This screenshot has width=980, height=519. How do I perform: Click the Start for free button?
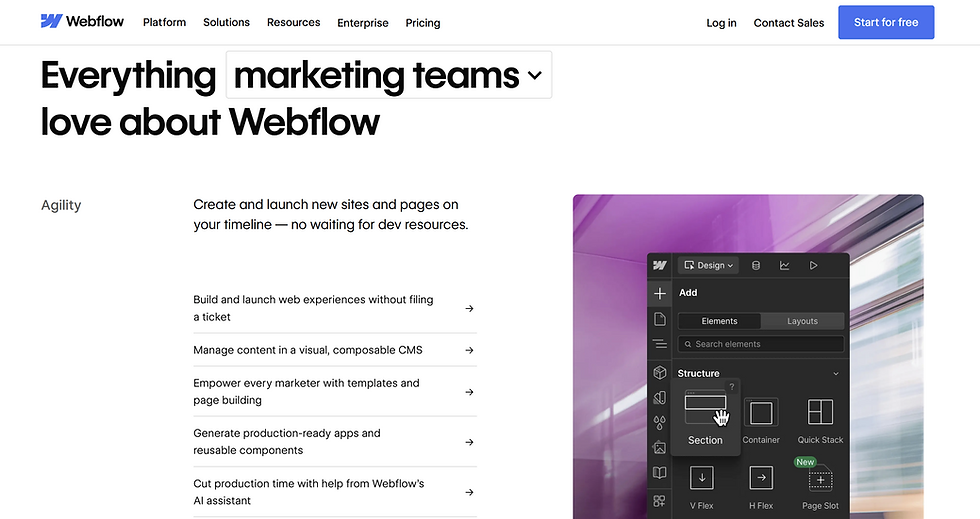click(886, 23)
